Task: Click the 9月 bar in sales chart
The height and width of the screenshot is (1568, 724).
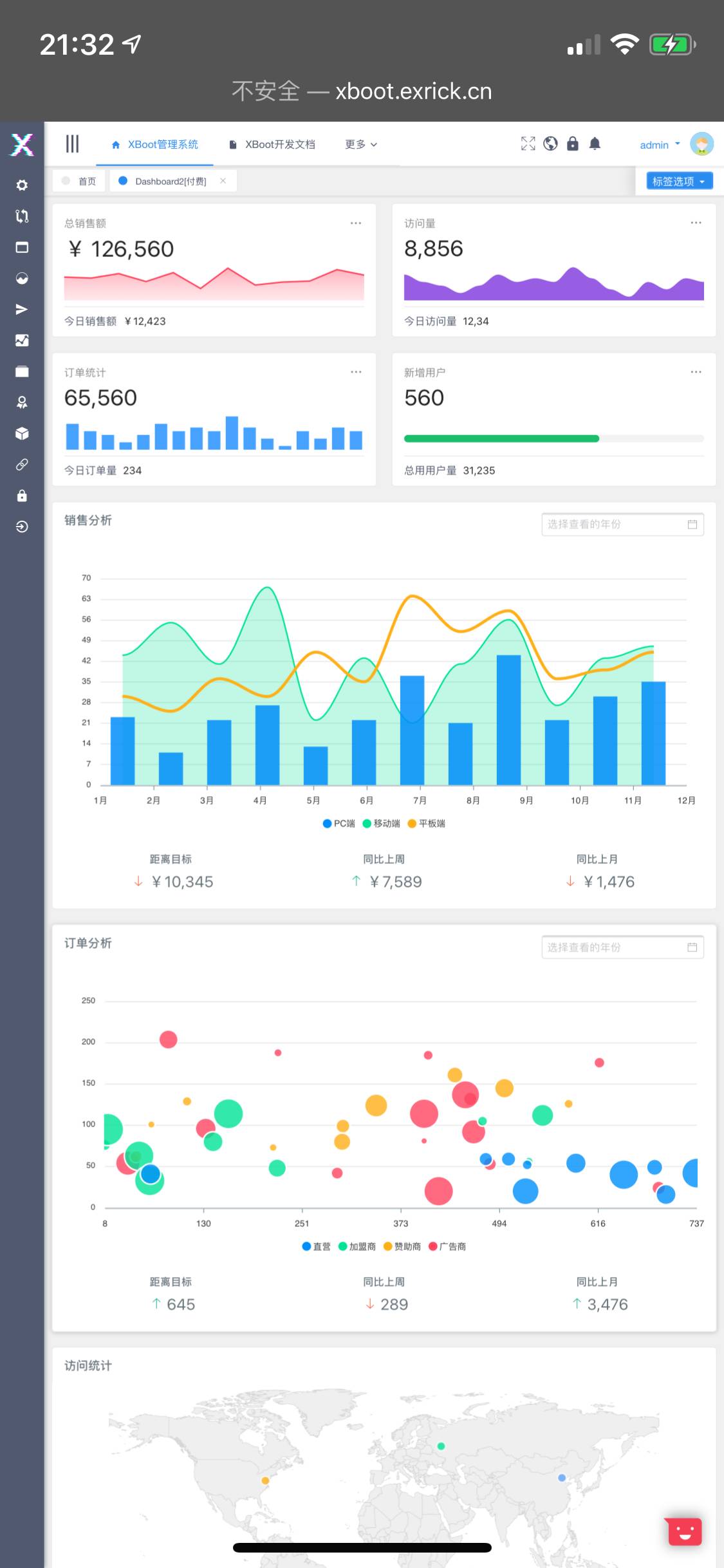Action: (508, 720)
